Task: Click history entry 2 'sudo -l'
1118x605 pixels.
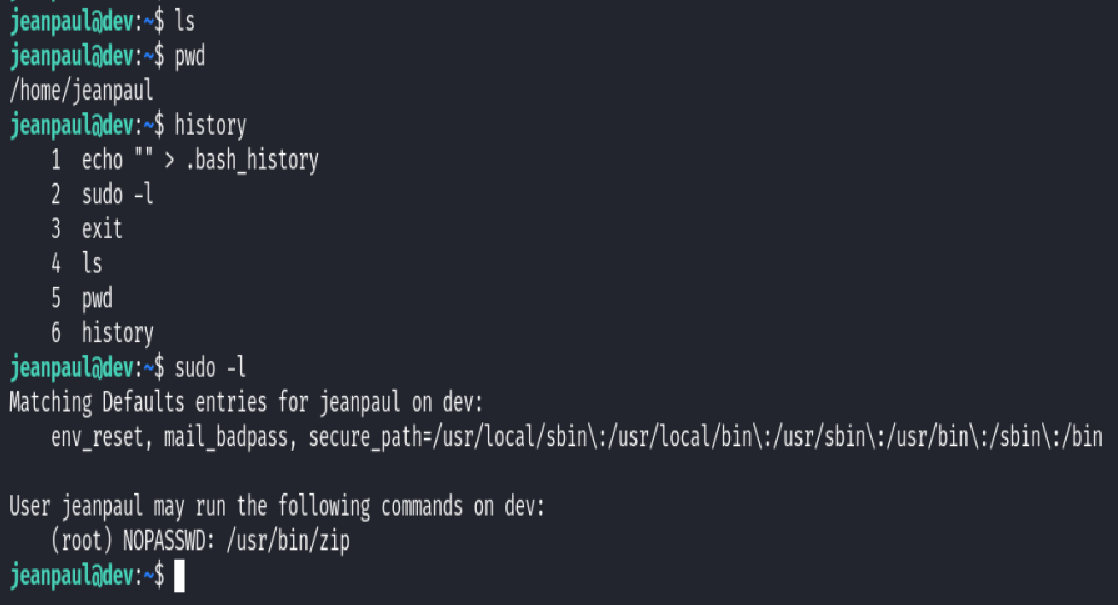Action: click(x=117, y=194)
